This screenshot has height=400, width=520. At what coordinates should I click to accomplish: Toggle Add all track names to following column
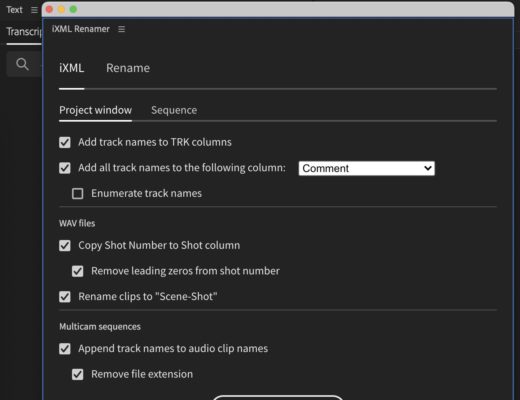click(x=65, y=168)
